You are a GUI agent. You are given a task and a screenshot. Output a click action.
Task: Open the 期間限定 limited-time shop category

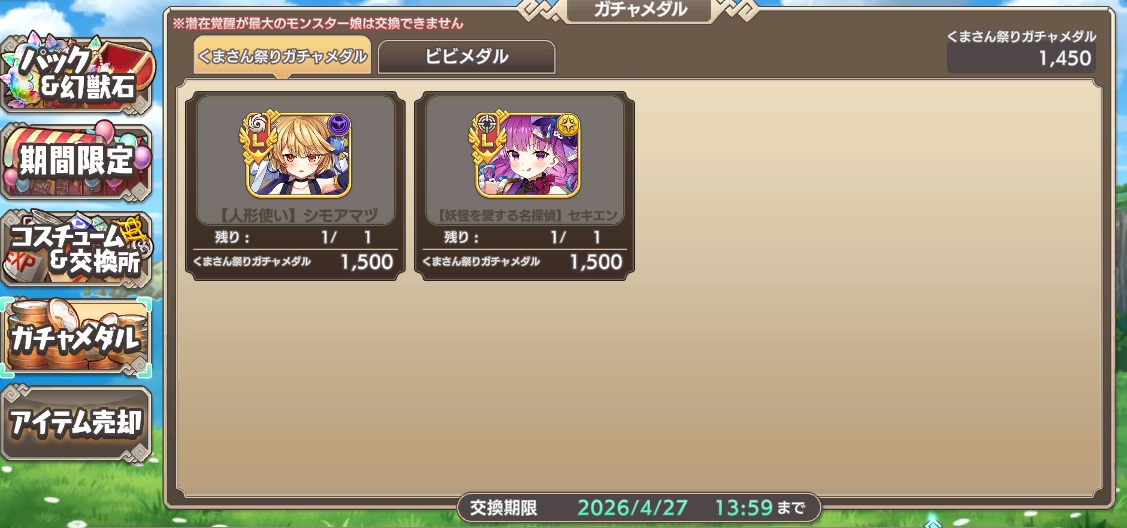76,162
